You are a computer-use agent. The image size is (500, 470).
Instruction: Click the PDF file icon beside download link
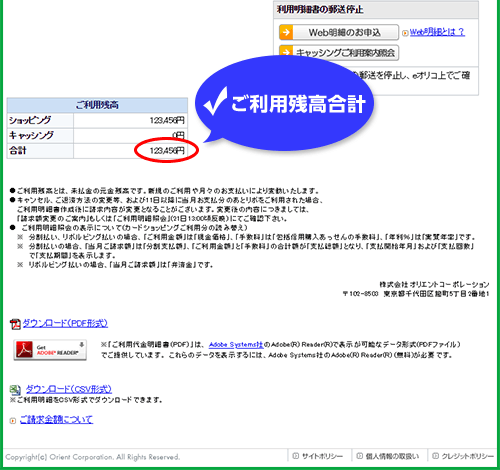(x=15, y=324)
